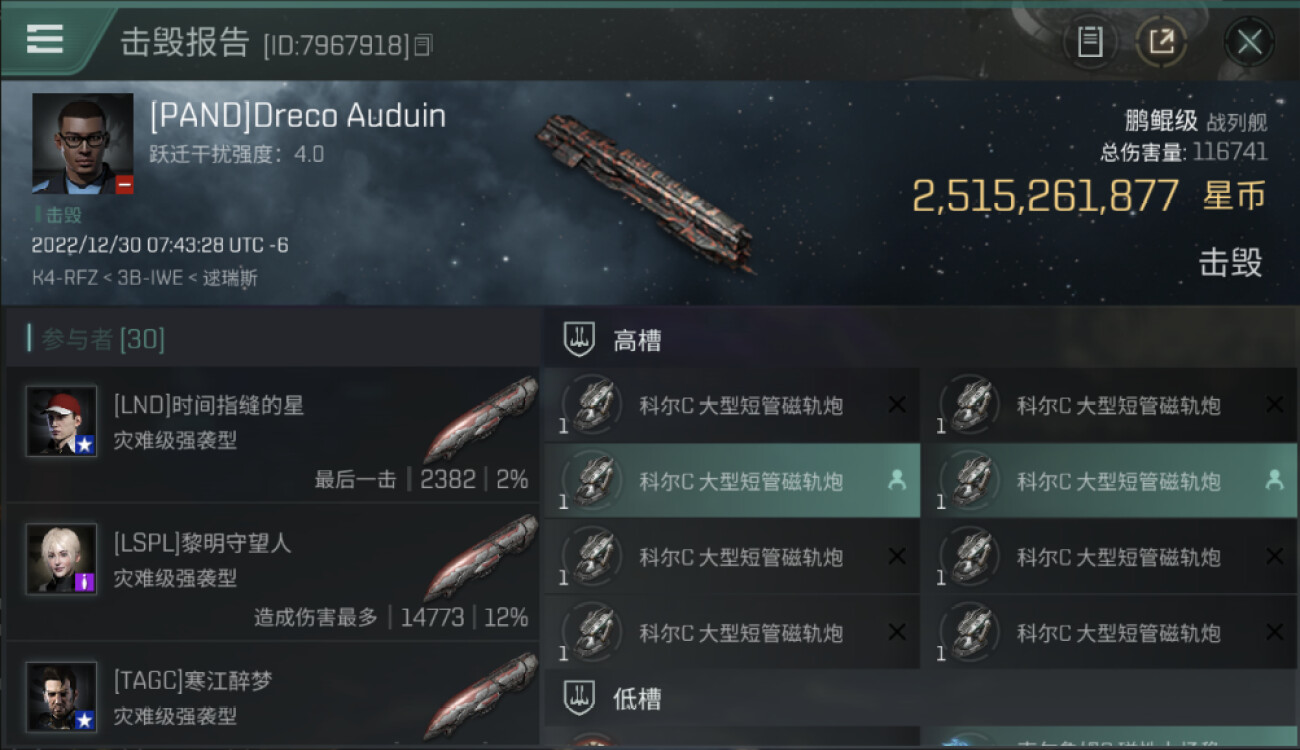Copy the kill report ID 7967918
This screenshot has height=750, width=1300.
(x=423, y=45)
